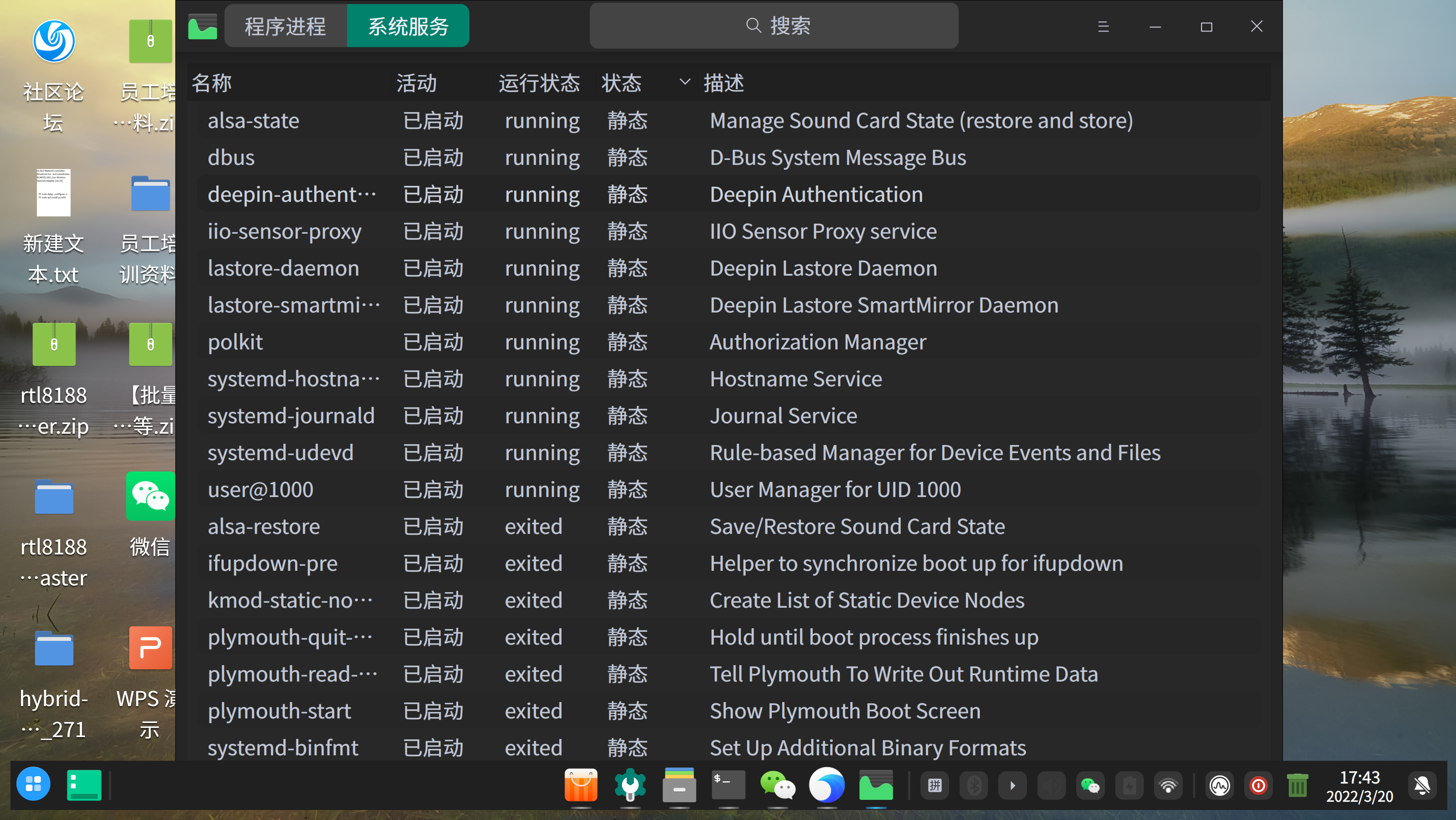Toggle the notification bell icon
Screen dimensions: 1456x820
(1421, 785)
